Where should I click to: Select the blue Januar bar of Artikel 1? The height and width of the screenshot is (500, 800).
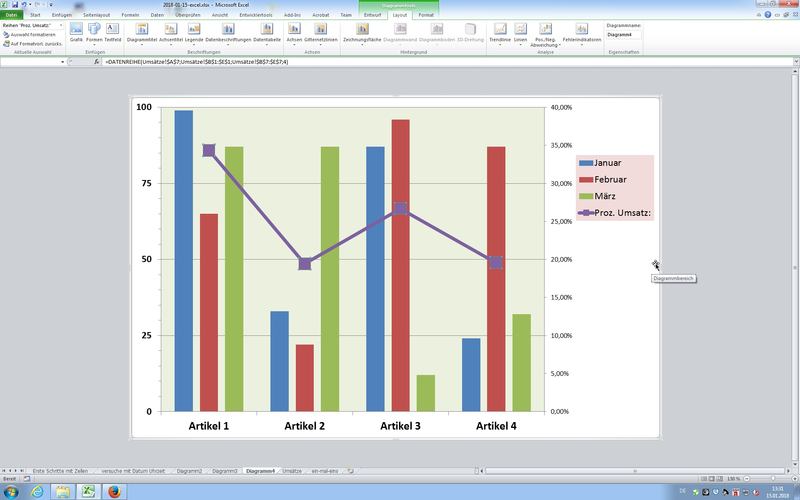tap(184, 261)
